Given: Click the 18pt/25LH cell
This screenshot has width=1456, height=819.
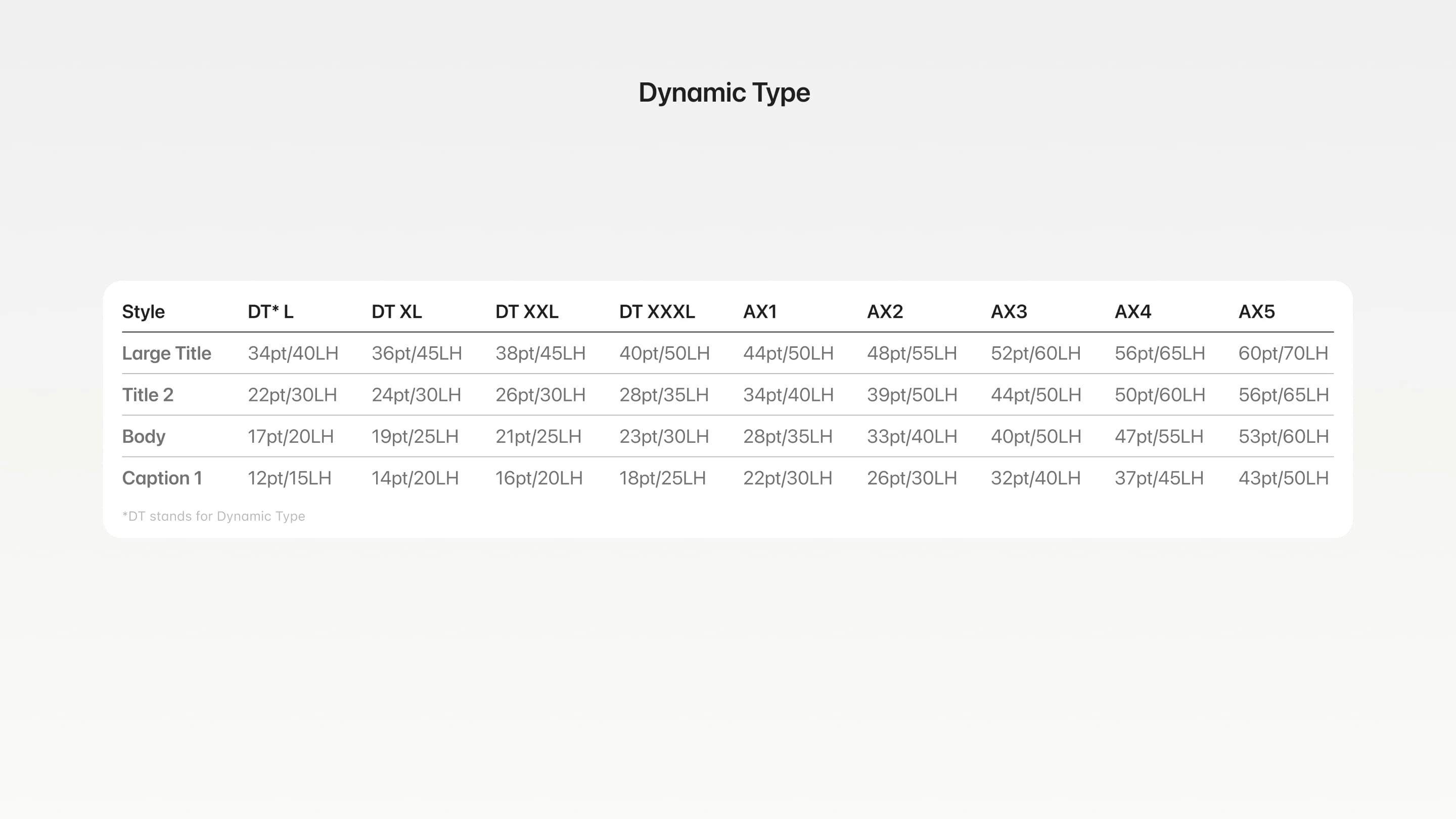Looking at the screenshot, I should (663, 478).
